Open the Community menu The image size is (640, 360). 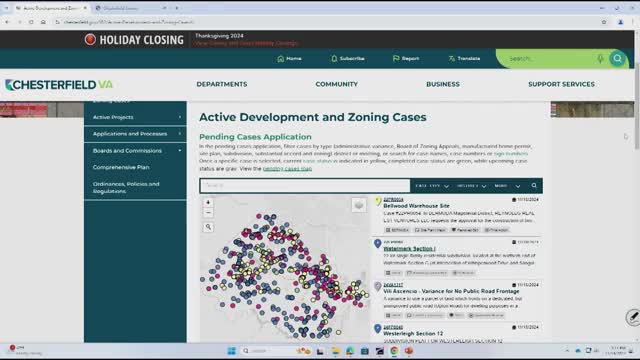click(x=336, y=84)
